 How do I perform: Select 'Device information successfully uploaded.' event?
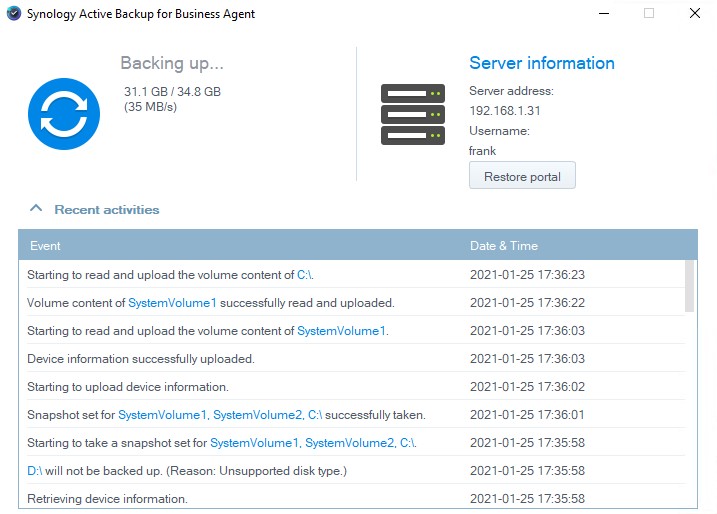coord(141,359)
